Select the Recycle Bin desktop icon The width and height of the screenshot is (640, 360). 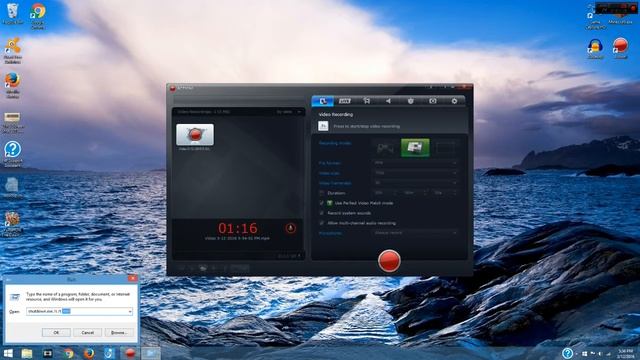tap(13, 13)
